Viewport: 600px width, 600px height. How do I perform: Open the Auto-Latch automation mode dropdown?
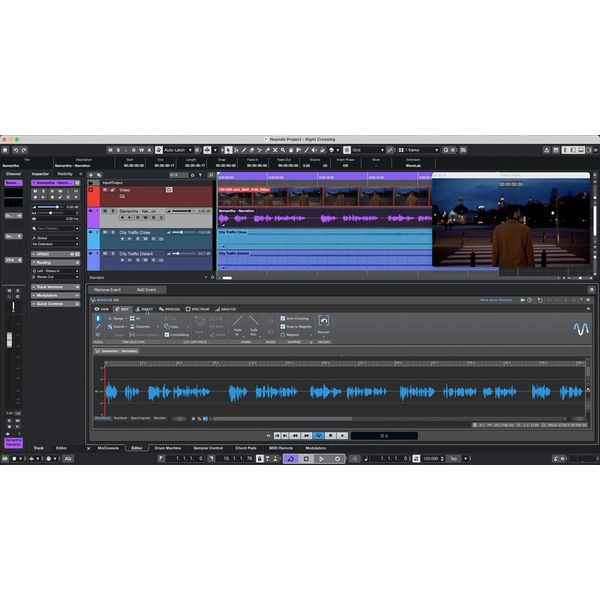tap(180, 149)
